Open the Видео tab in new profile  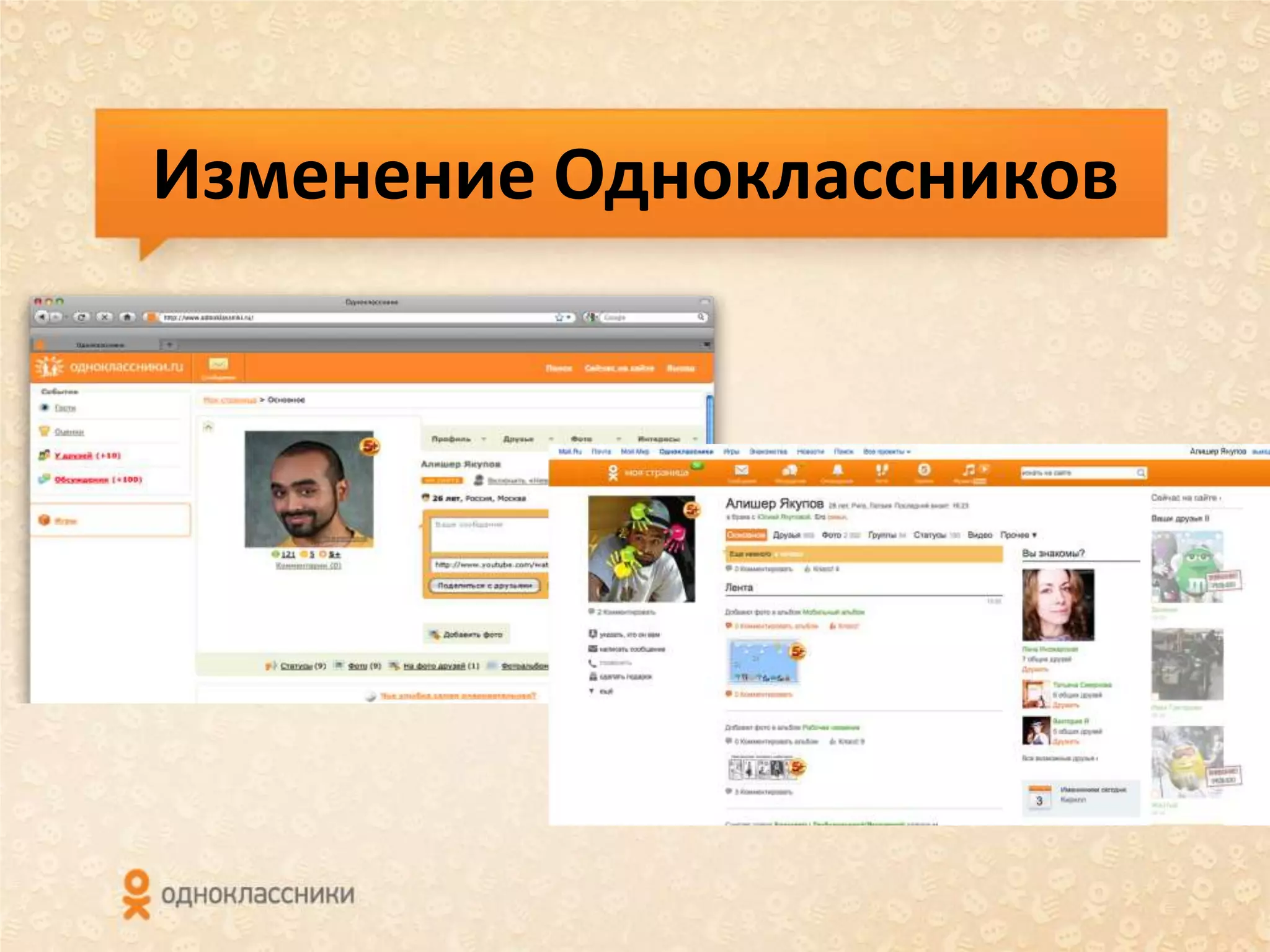coord(980,535)
